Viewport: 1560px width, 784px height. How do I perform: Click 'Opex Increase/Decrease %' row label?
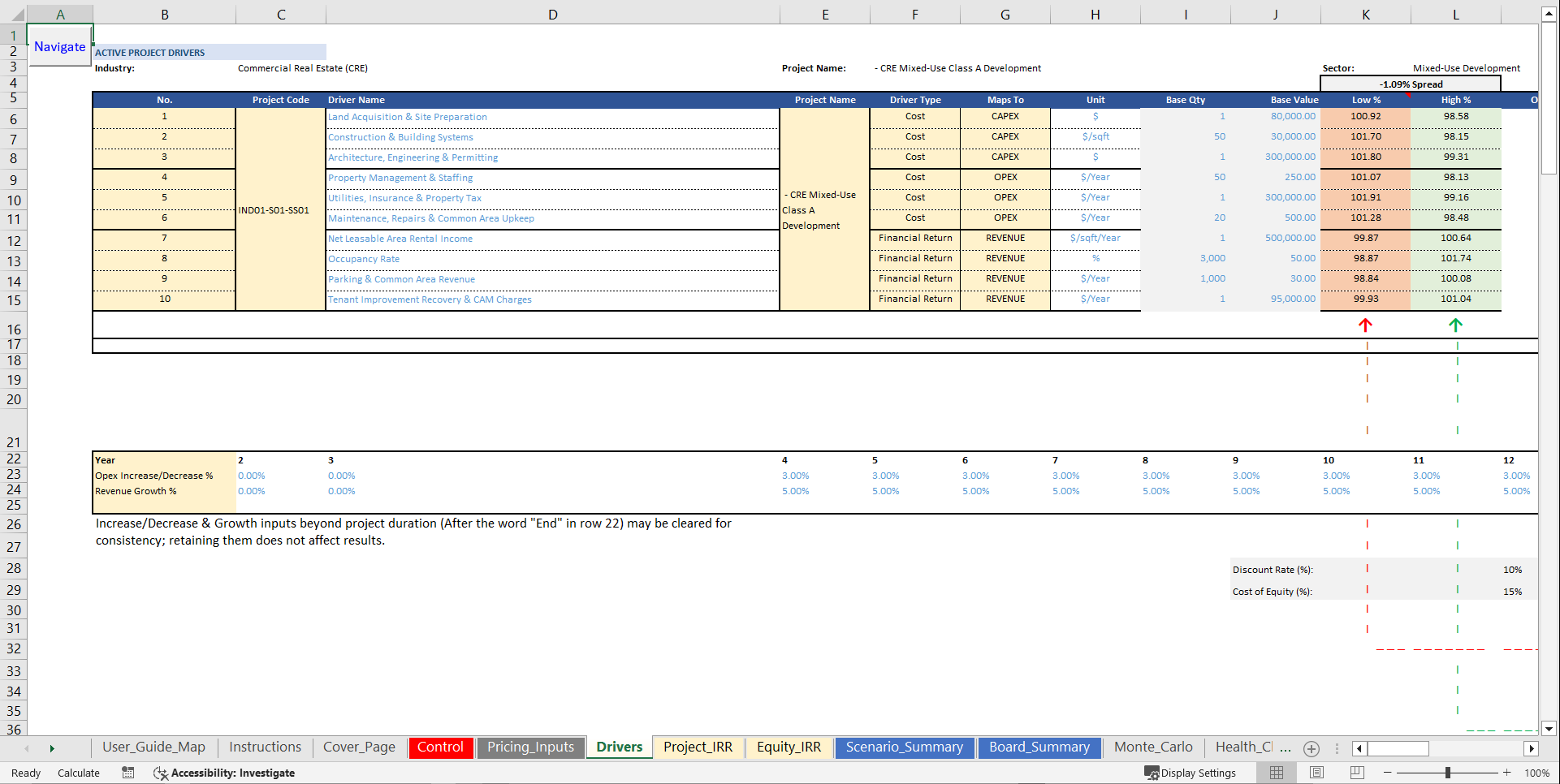click(x=154, y=476)
